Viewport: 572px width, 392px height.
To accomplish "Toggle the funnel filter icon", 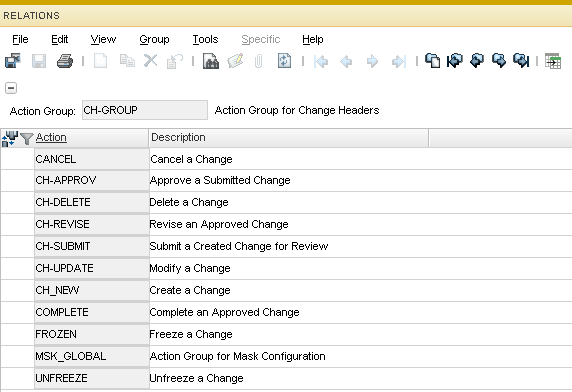I will click(26, 139).
